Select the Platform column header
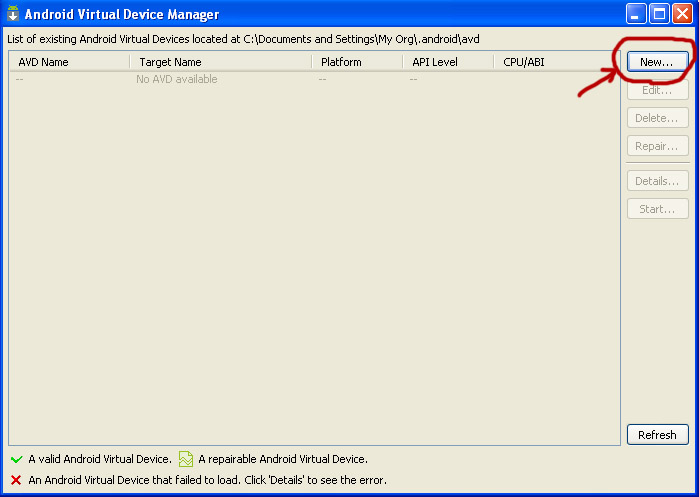This screenshot has height=497, width=699. pos(355,62)
